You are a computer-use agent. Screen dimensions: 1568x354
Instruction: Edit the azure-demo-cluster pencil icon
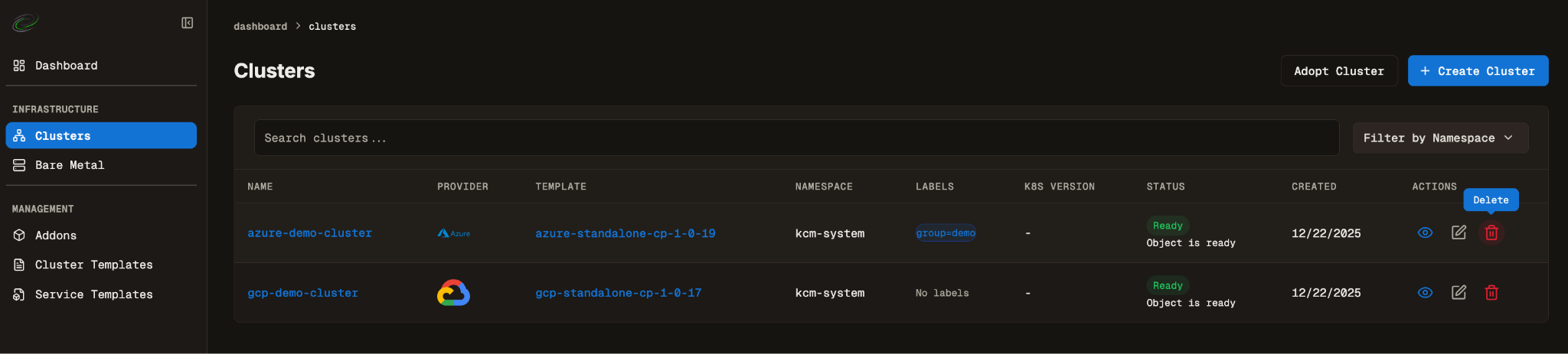pos(1459,232)
